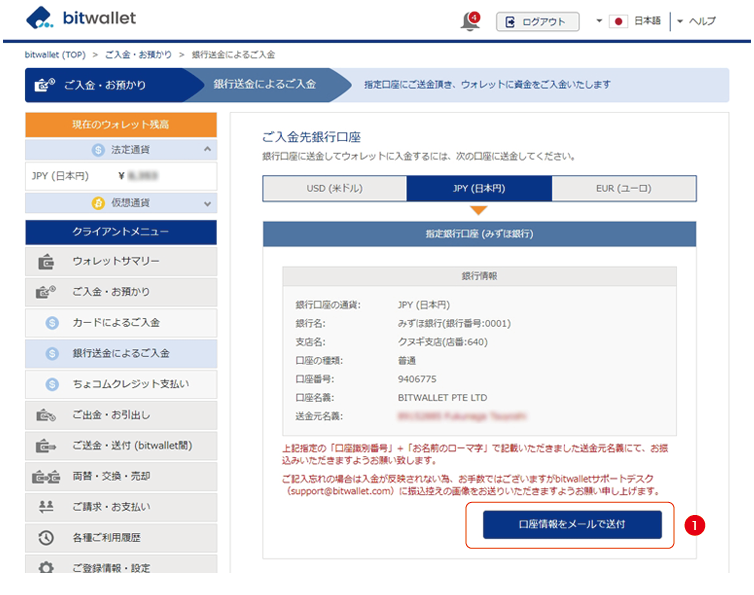Click account number 9406775
The width and height of the screenshot is (754, 595).
[x=417, y=379]
